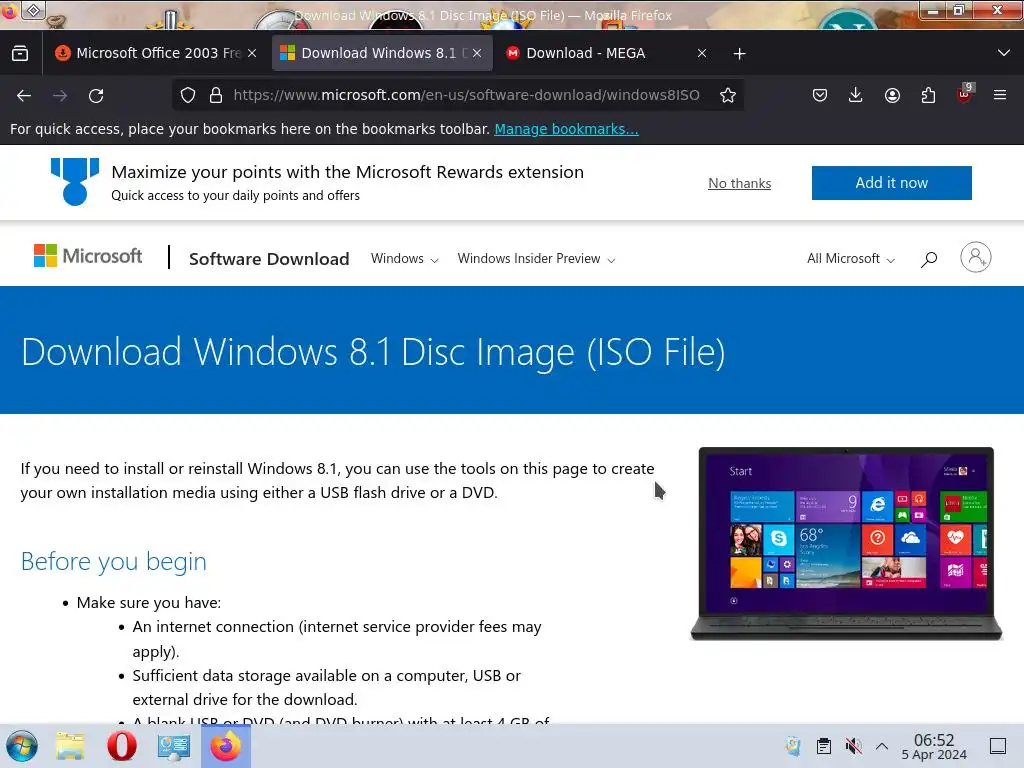Open a new browser tab

coord(739,54)
